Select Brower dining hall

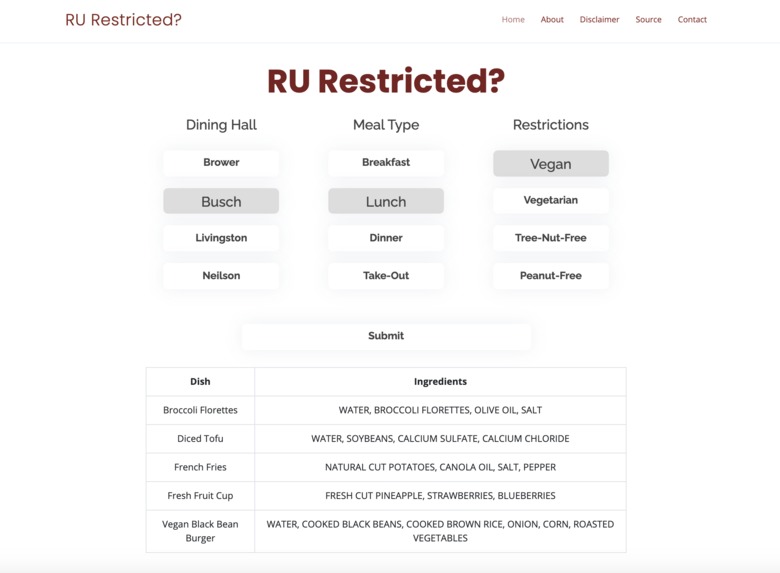pos(221,163)
